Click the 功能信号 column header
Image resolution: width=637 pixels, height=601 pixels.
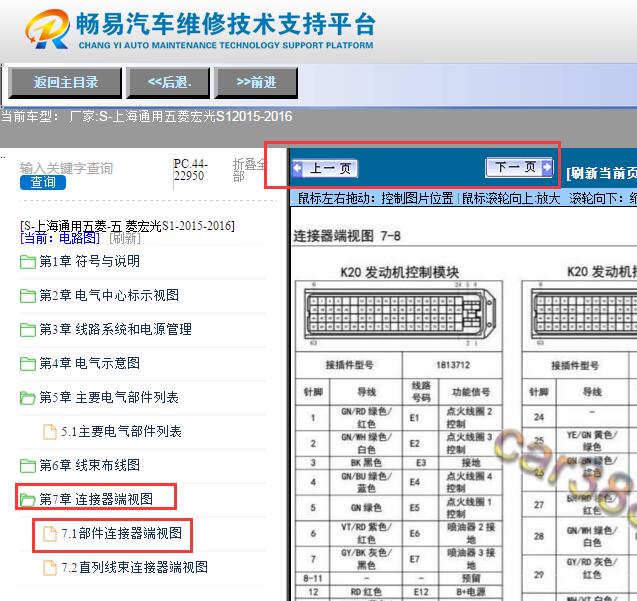pos(470,392)
